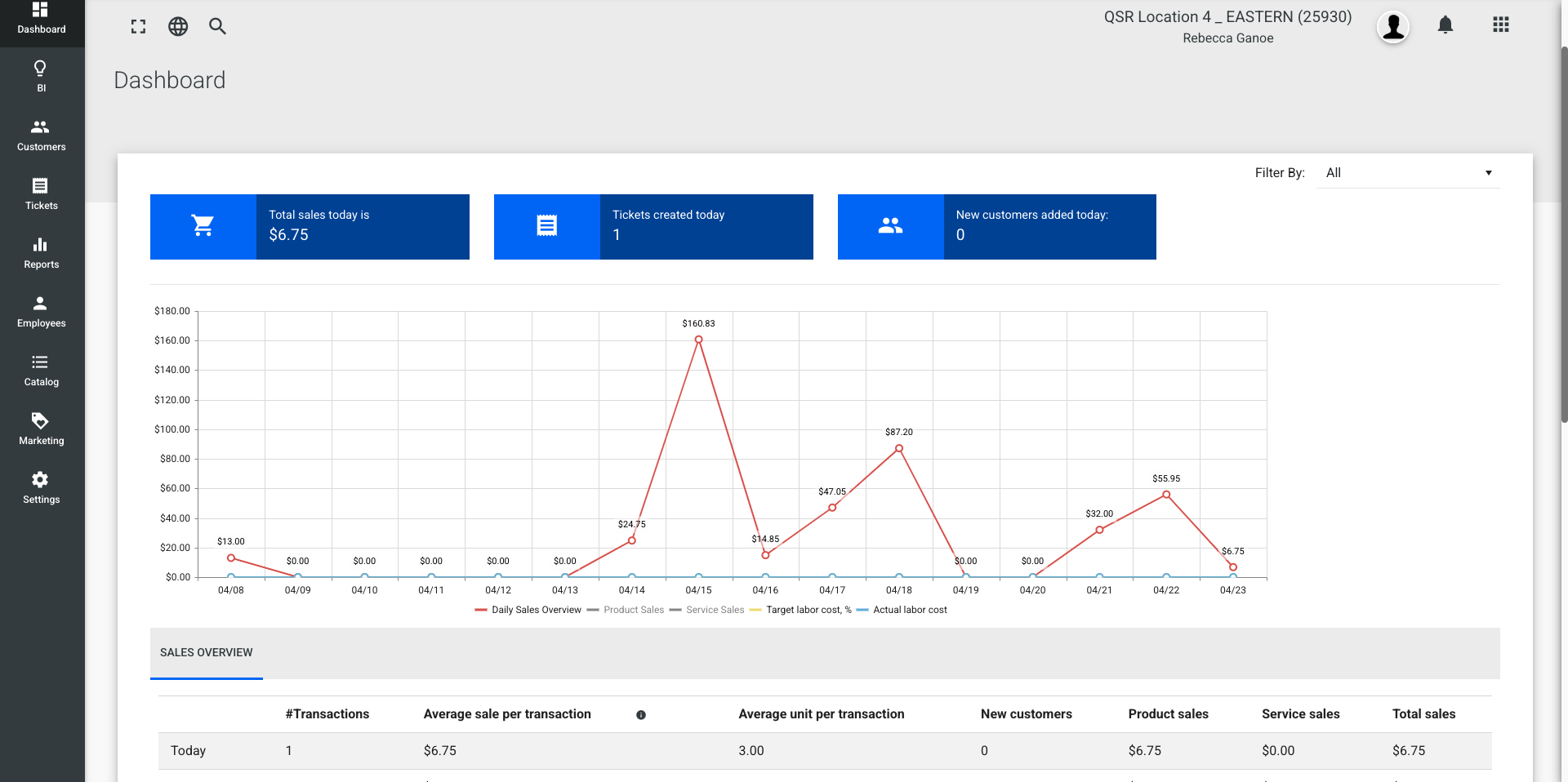Click the user profile avatar
Screen dimensions: 1568x782
click(x=1392, y=27)
